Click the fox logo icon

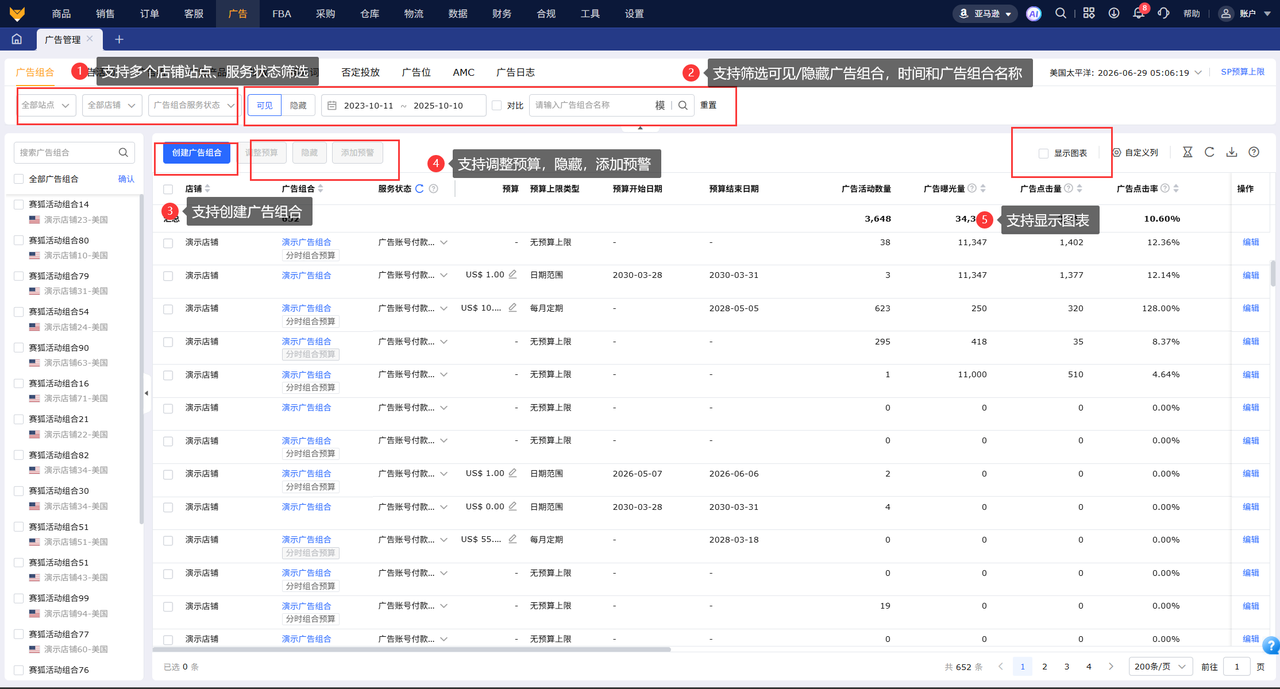click(x=19, y=13)
